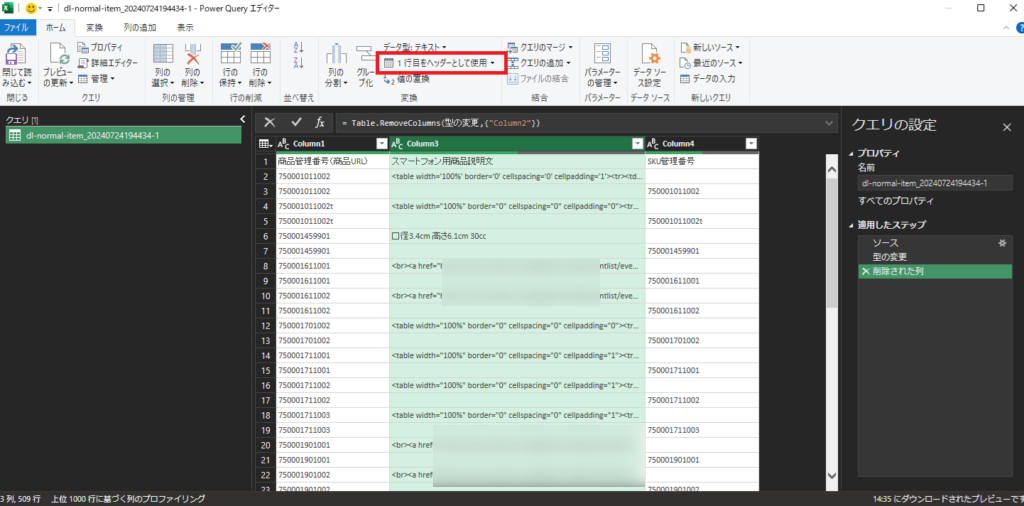Viewport: 1024px width, 506px height.
Task: Click Column1 data type ABC icon
Action: point(283,144)
